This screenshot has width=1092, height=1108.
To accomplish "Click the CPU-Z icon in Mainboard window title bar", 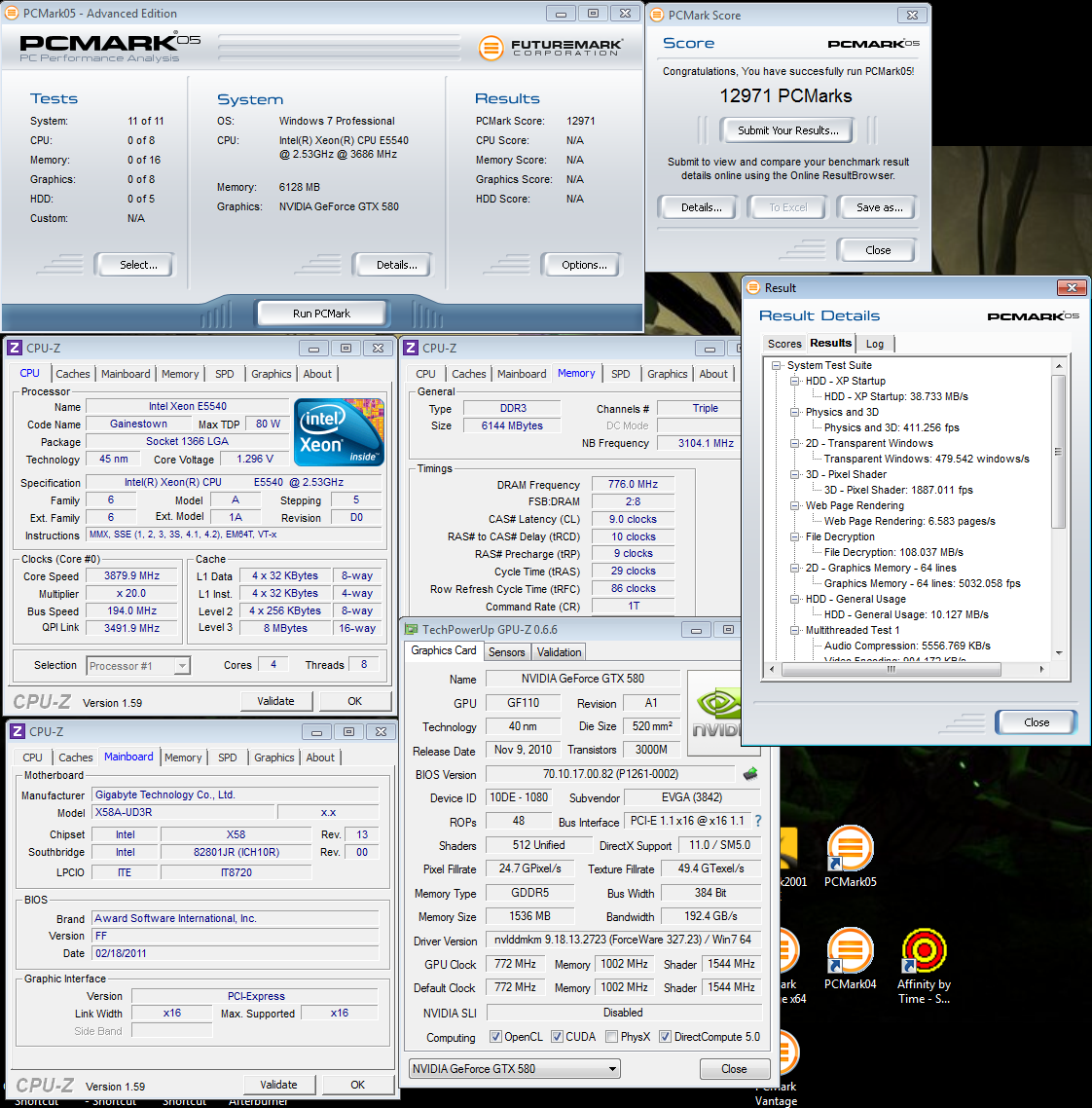I will [18, 731].
